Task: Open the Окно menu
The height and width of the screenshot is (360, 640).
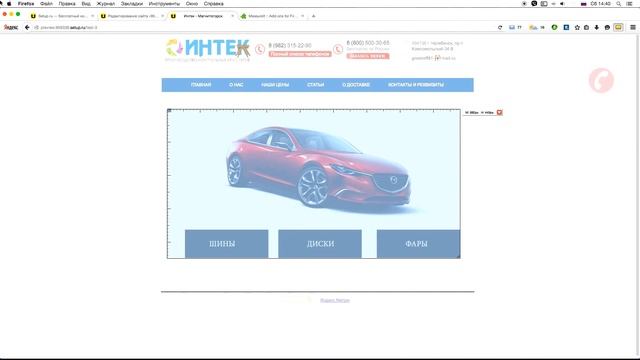Action: [x=192, y=4]
